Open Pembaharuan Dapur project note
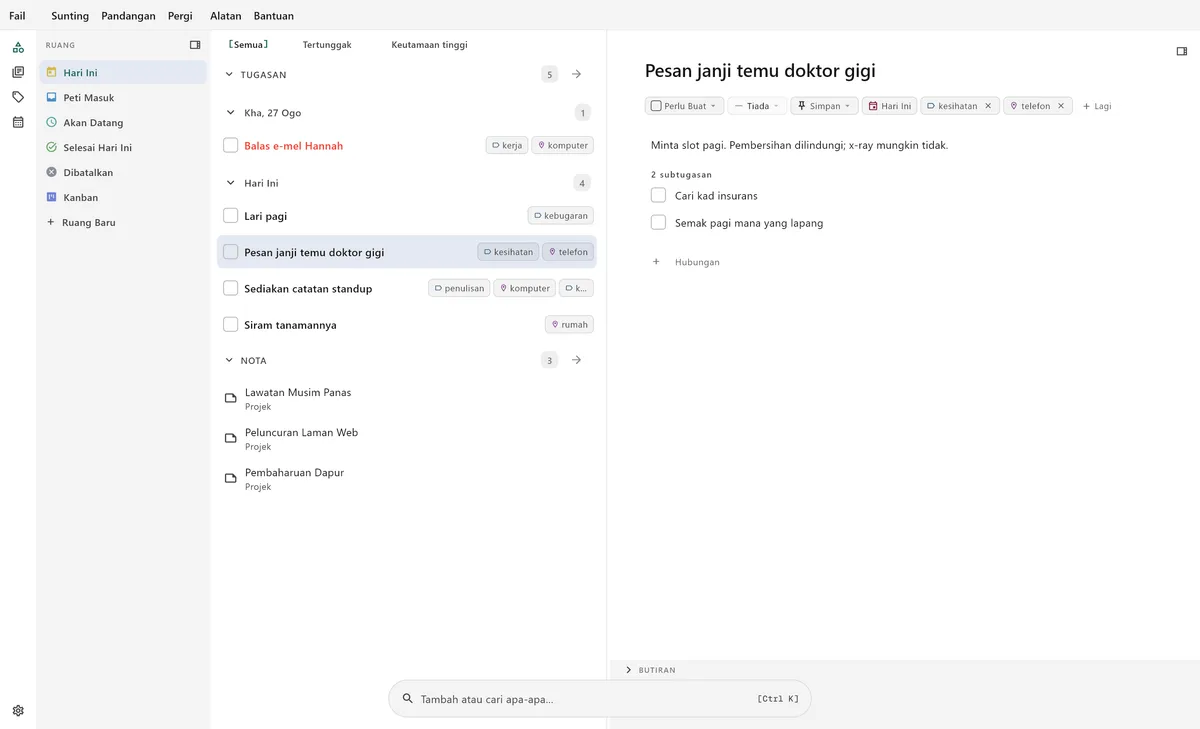Viewport: 1200px width, 729px height. pos(407,479)
